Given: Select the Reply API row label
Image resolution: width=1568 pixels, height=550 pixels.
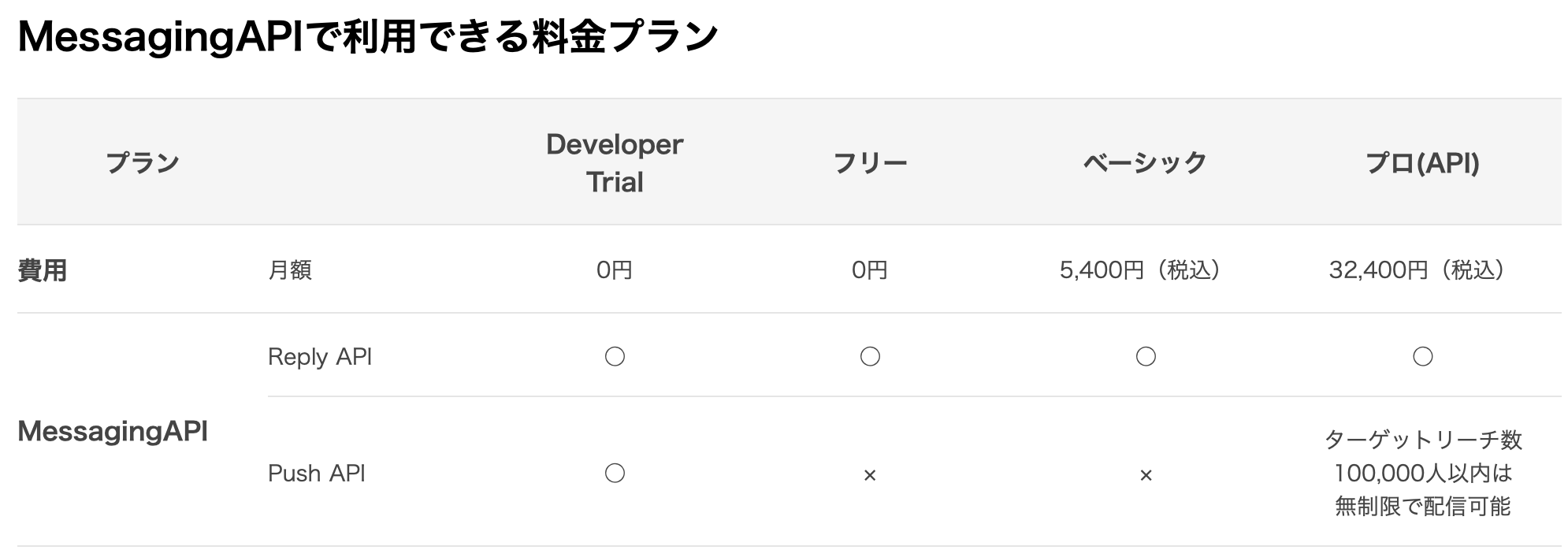Looking at the screenshot, I should point(320,357).
